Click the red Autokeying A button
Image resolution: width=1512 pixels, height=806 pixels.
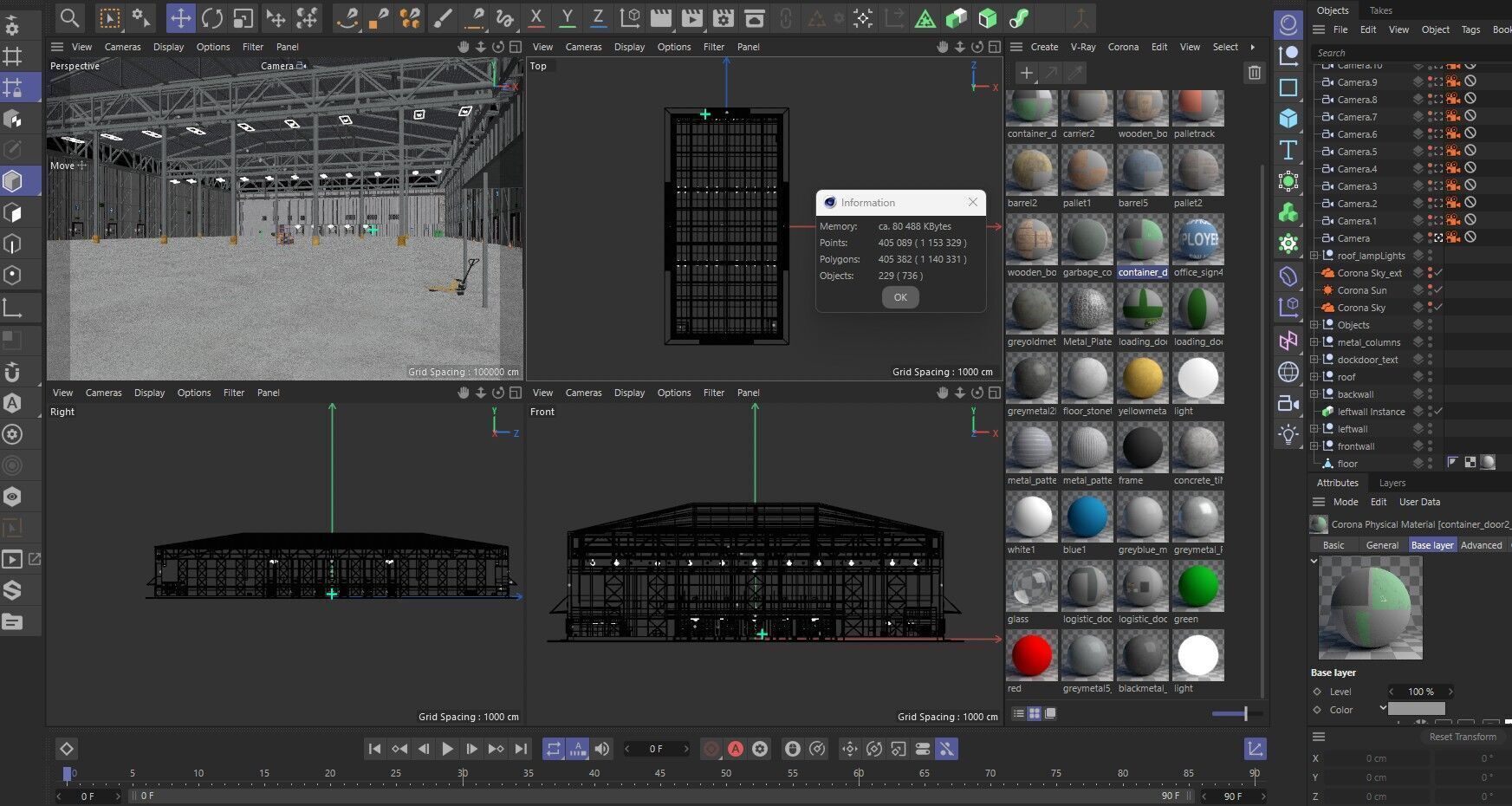coord(736,749)
